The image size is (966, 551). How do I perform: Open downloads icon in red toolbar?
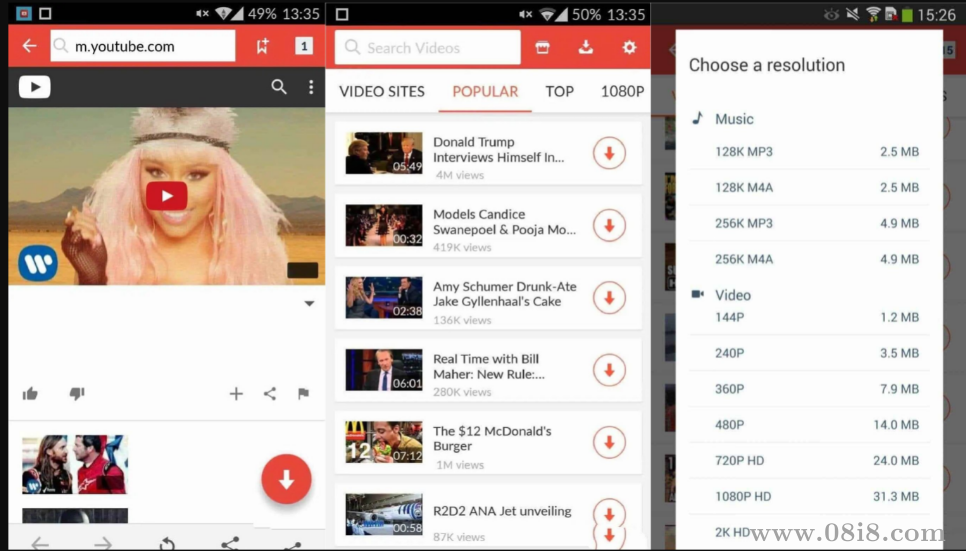coord(586,47)
